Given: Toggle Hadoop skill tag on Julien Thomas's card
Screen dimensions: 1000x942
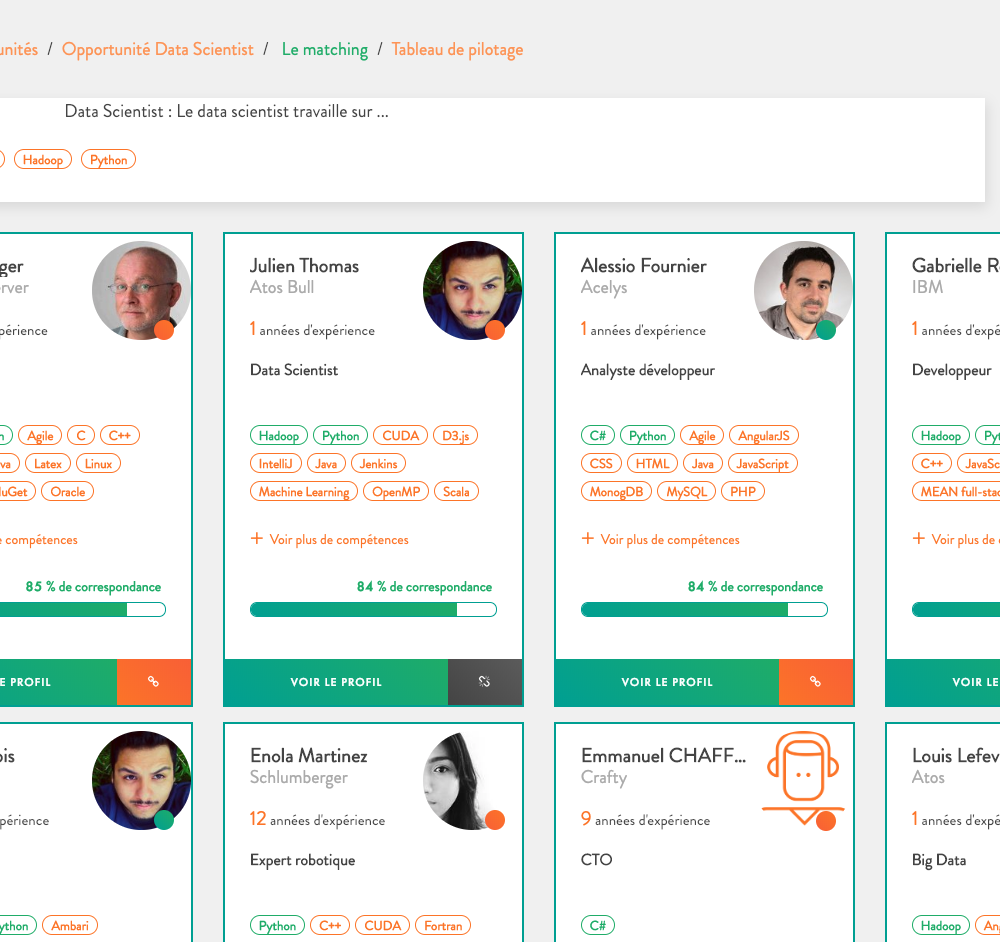Looking at the screenshot, I should click(279, 436).
